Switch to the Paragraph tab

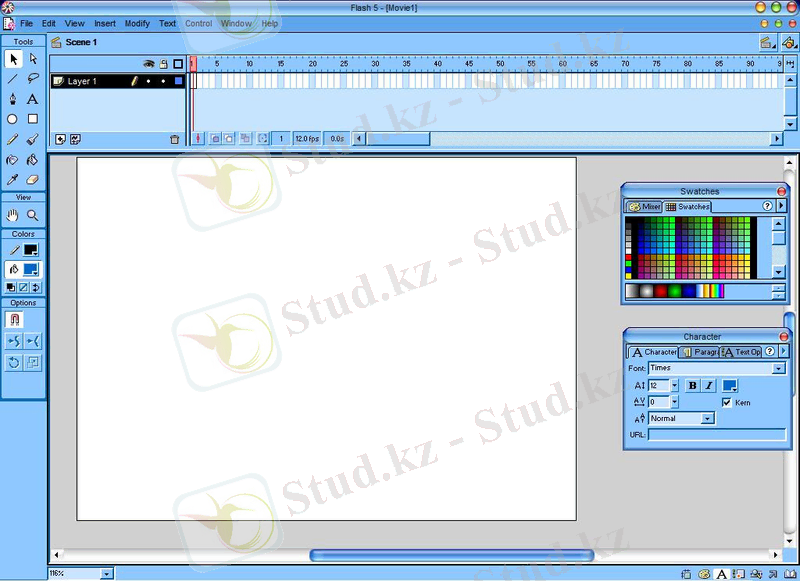click(700, 352)
